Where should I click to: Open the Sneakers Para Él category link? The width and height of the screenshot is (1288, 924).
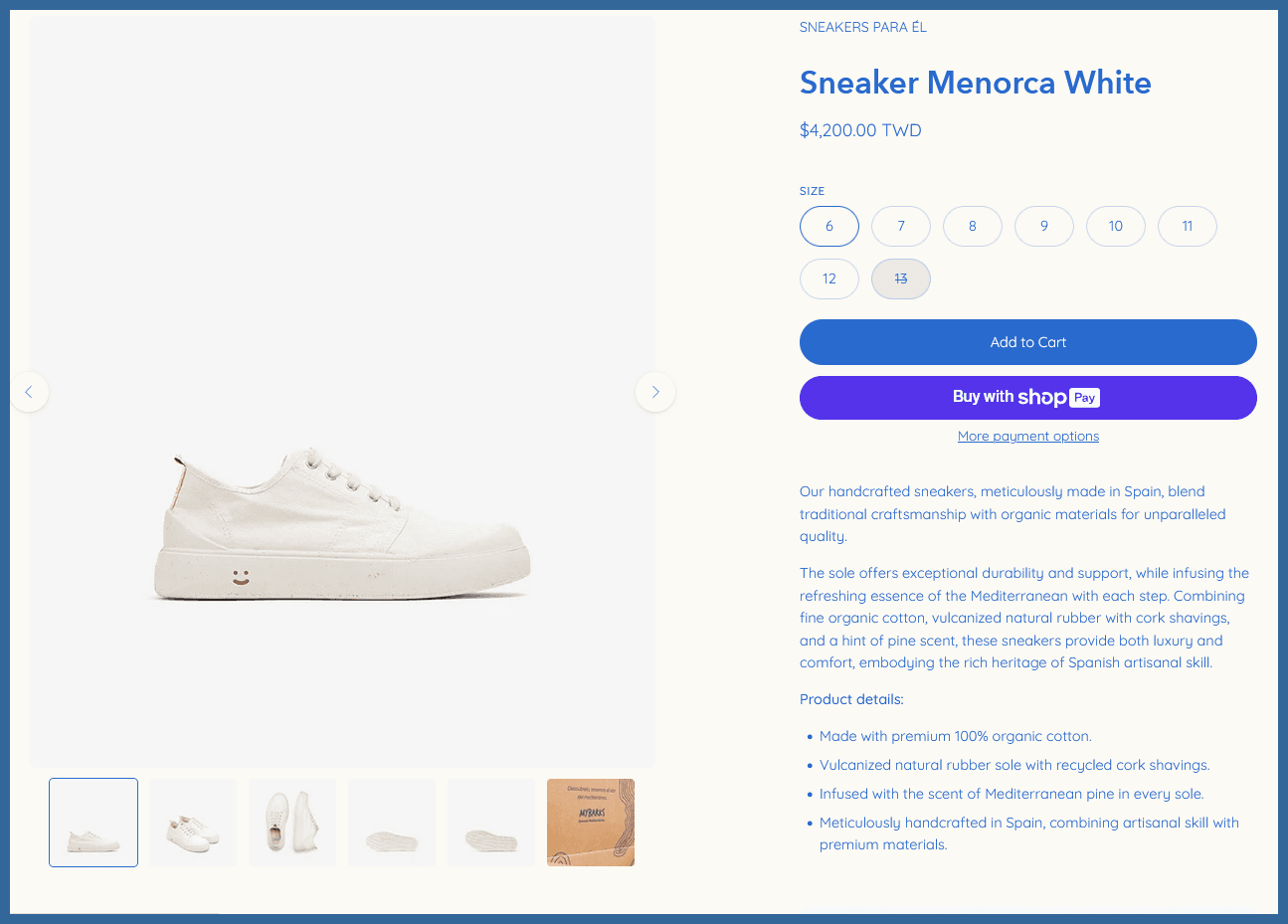click(x=863, y=27)
